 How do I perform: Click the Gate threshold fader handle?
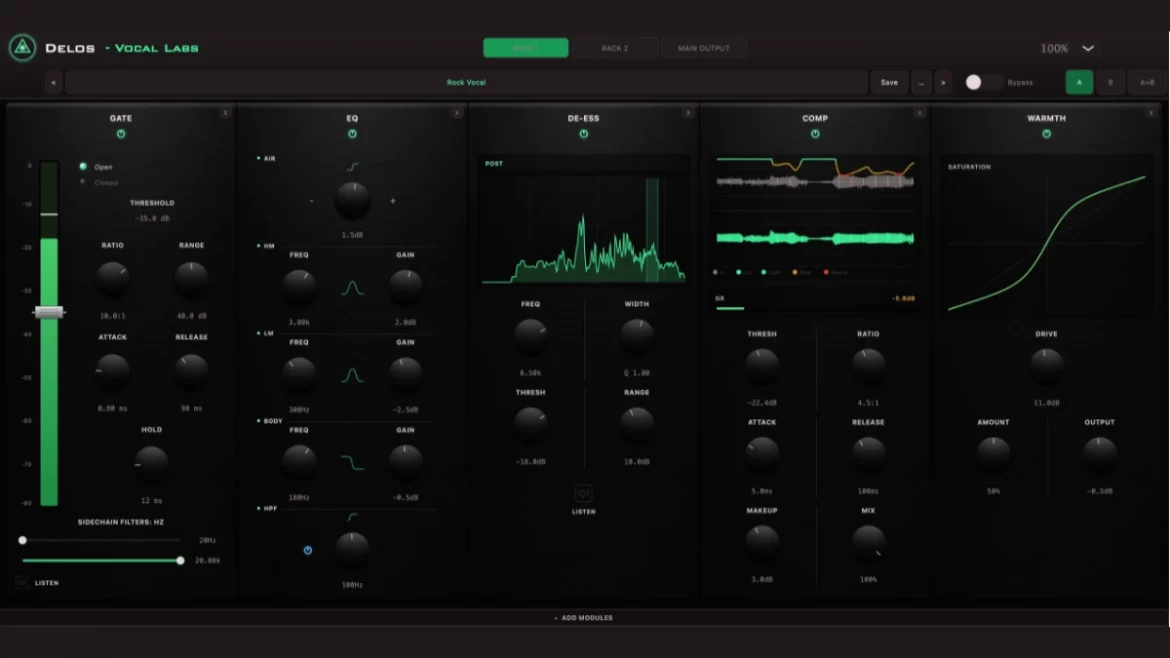tap(49, 313)
